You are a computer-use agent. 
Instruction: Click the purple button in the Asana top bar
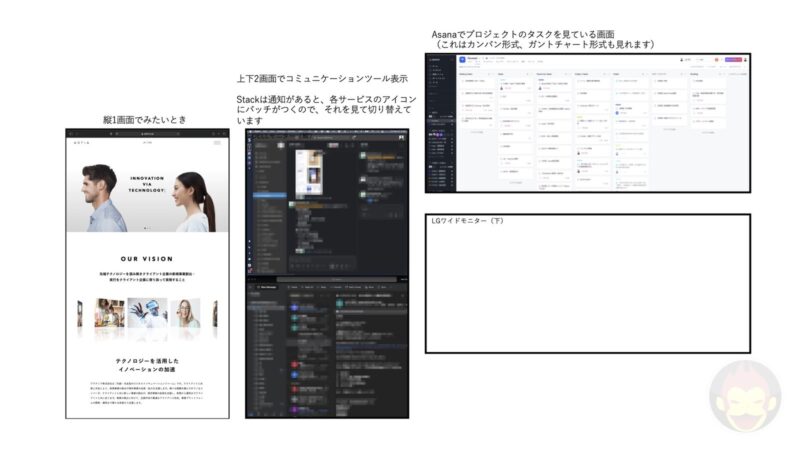[x=733, y=60]
